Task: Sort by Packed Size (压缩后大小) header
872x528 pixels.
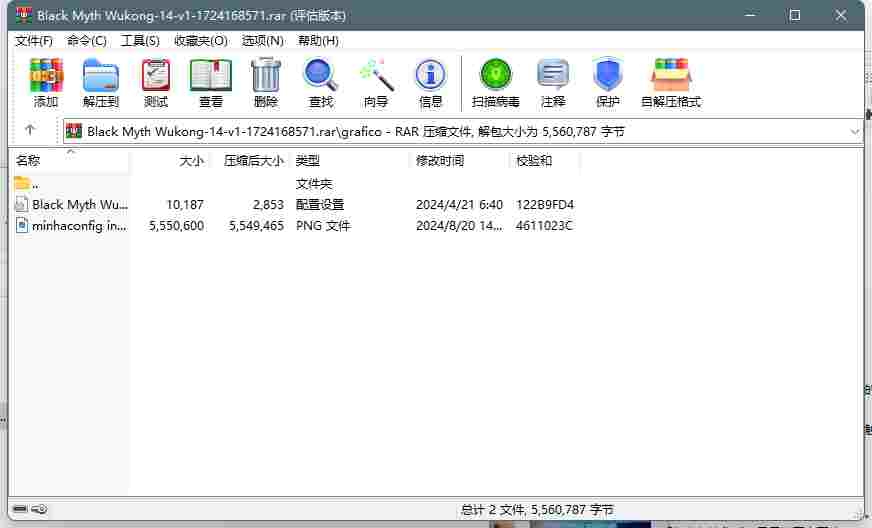Action: pyautogui.click(x=250, y=161)
